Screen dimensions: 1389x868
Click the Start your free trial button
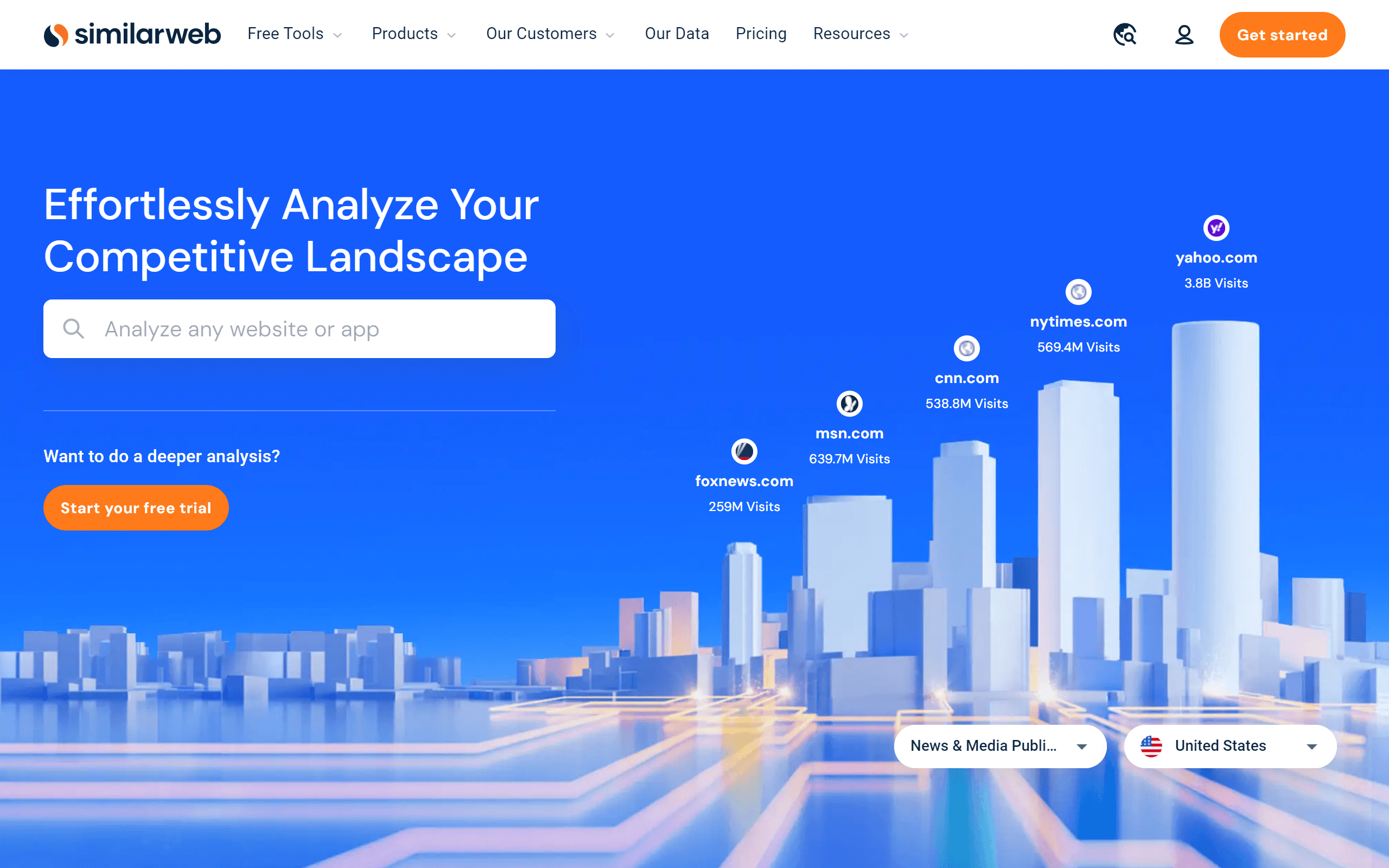[136, 508]
